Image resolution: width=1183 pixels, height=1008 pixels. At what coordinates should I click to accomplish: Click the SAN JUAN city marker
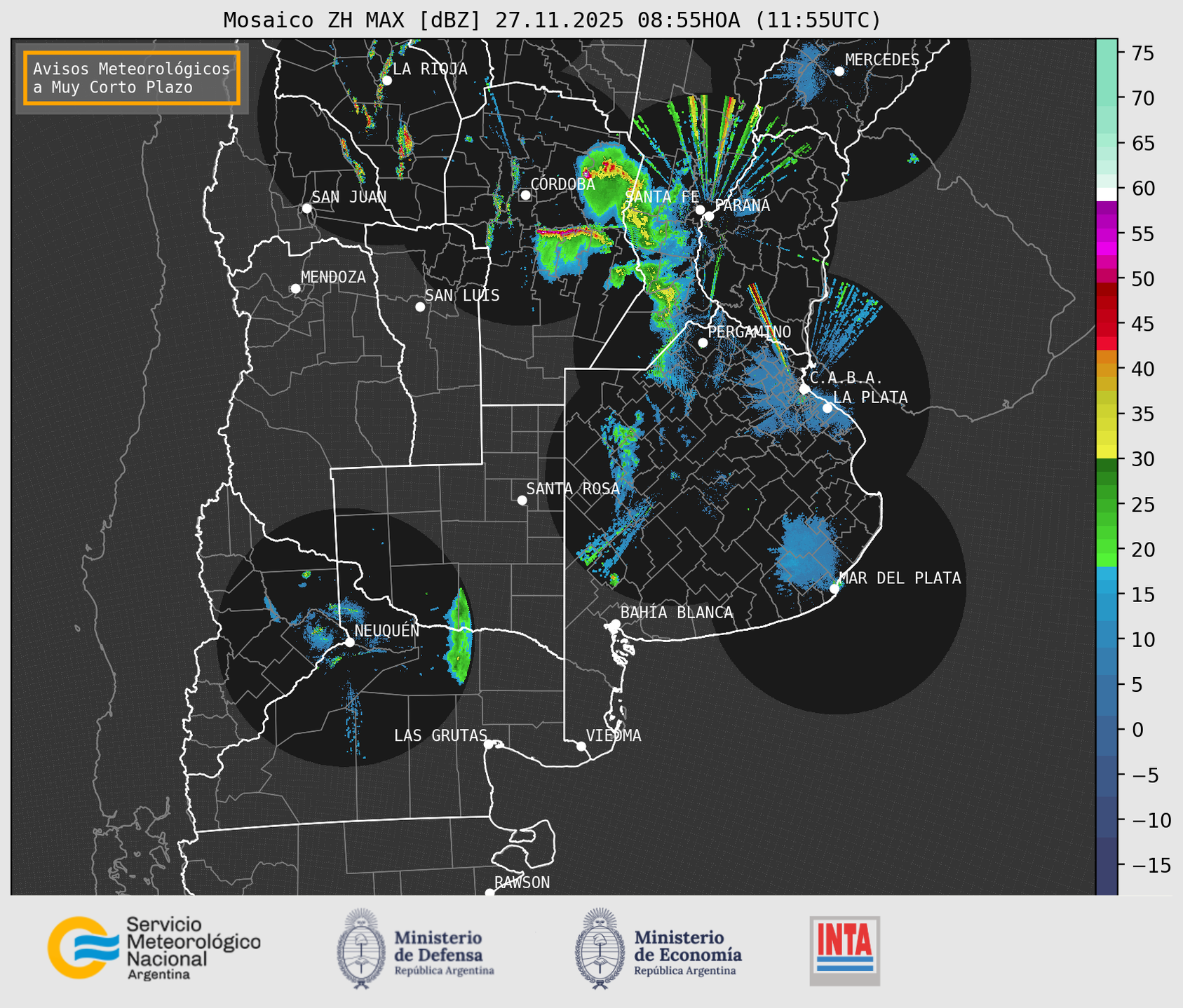coord(306,208)
